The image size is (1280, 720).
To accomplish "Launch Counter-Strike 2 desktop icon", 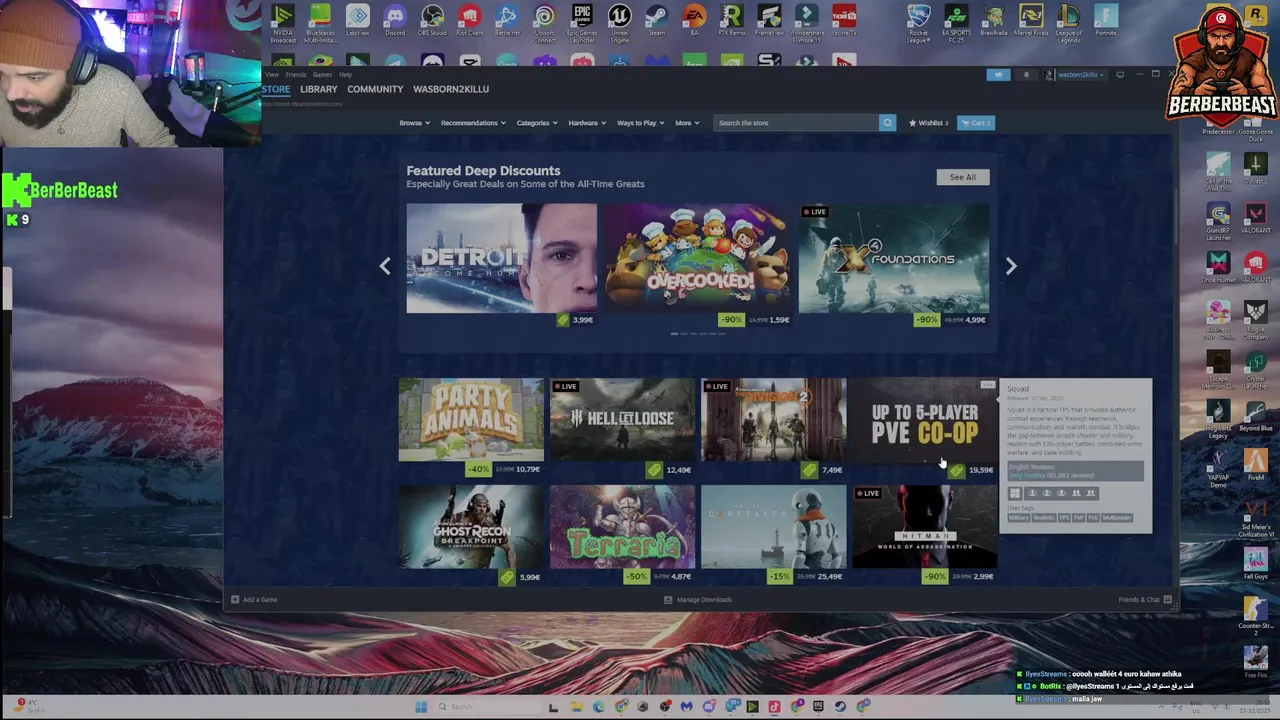I will point(1255,616).
